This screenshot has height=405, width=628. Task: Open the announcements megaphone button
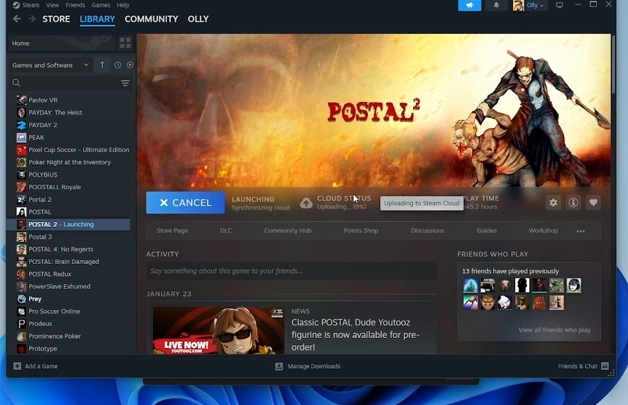(469, 5)
